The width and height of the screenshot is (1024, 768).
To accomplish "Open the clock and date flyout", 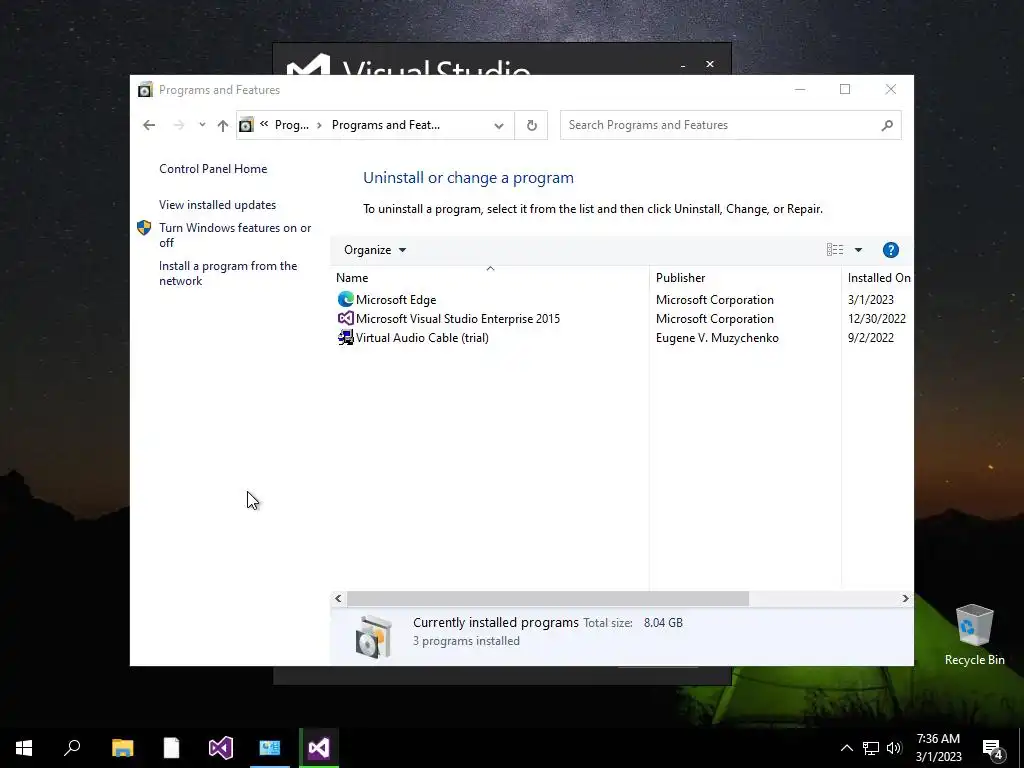I will pos(938,748).
